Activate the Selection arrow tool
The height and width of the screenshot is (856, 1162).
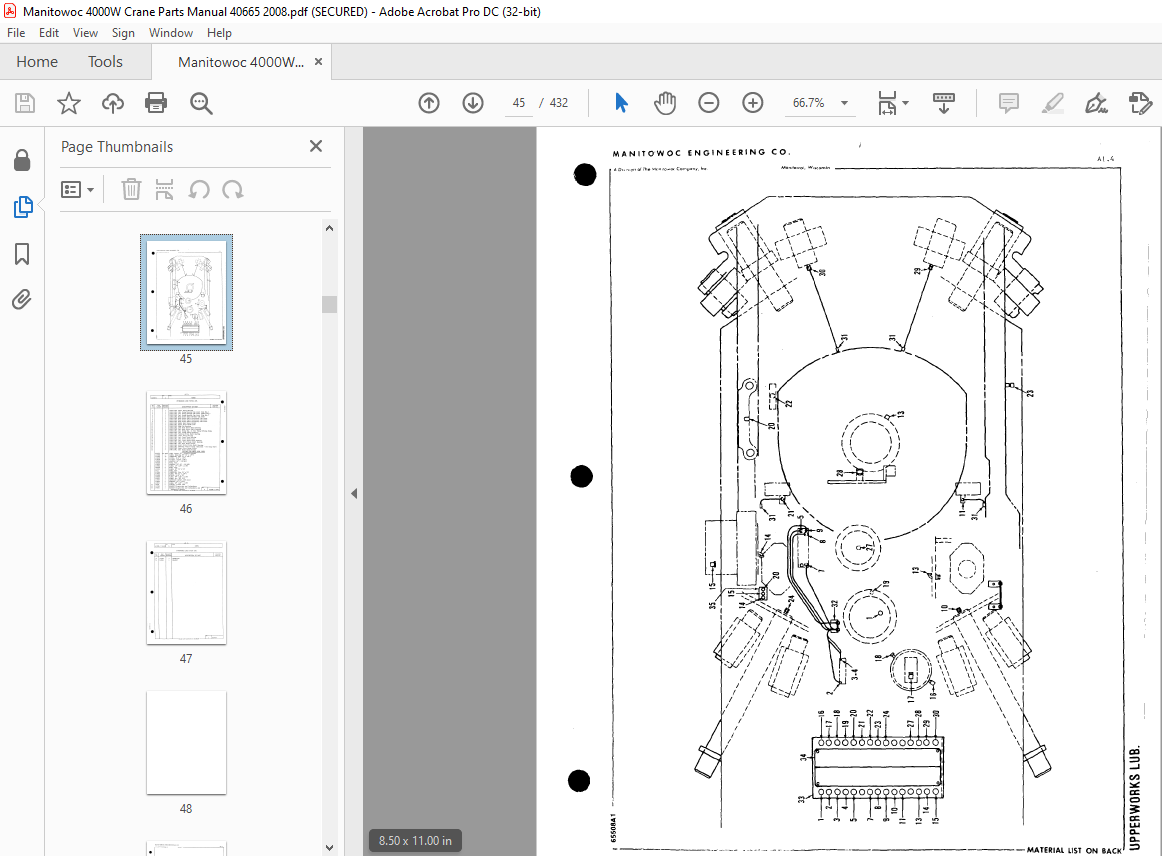[x=621, y=103]
